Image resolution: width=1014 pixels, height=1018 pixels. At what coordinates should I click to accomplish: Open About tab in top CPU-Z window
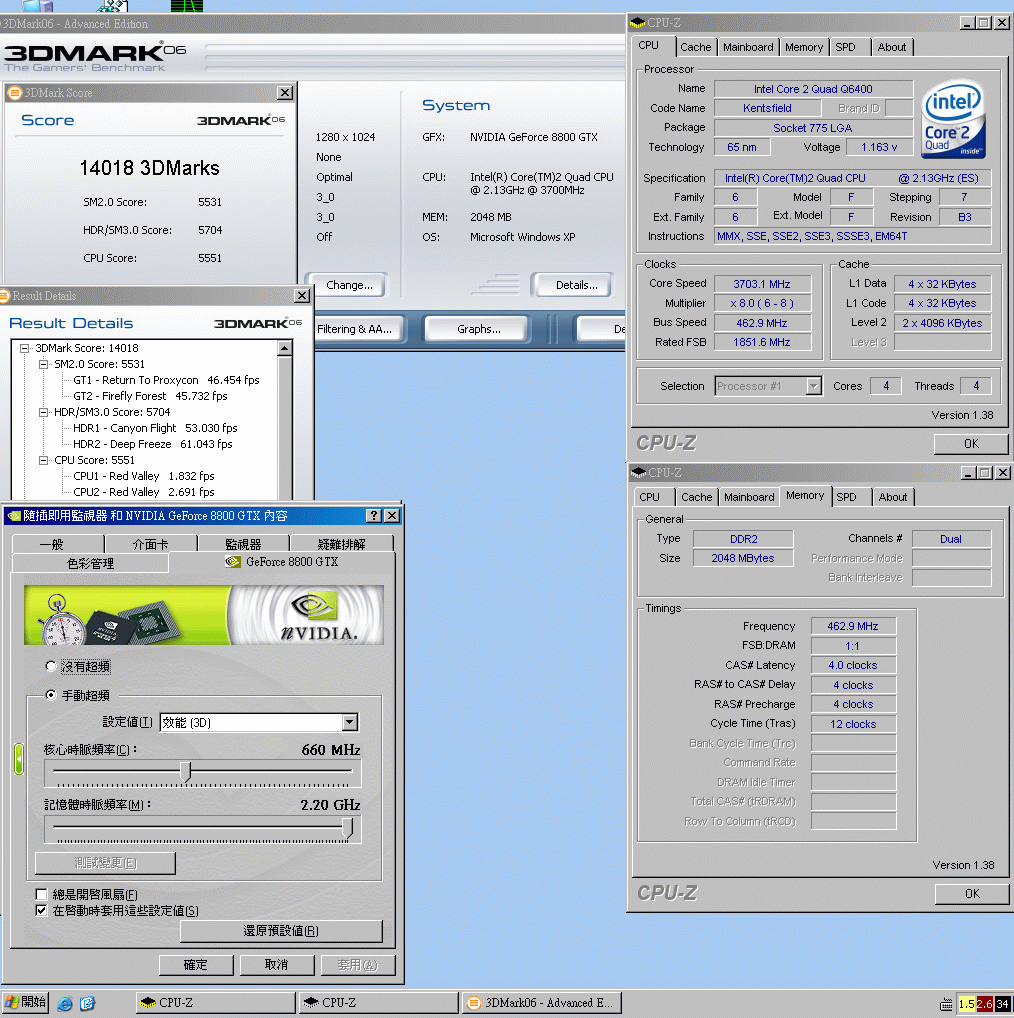[x=892, y=47]
